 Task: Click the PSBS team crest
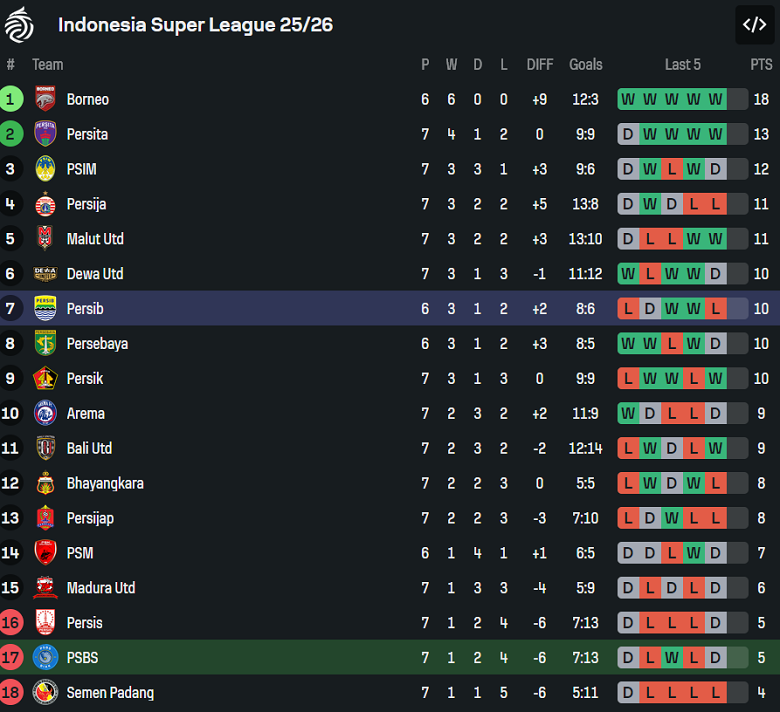(45, 657)
